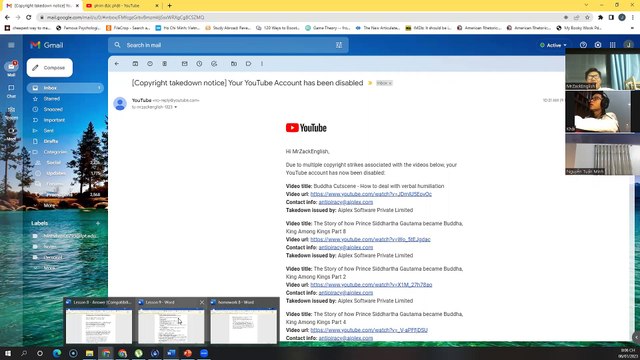Snooze this email
The height and width of the screenshot is (360, 640).
point(199,64)
